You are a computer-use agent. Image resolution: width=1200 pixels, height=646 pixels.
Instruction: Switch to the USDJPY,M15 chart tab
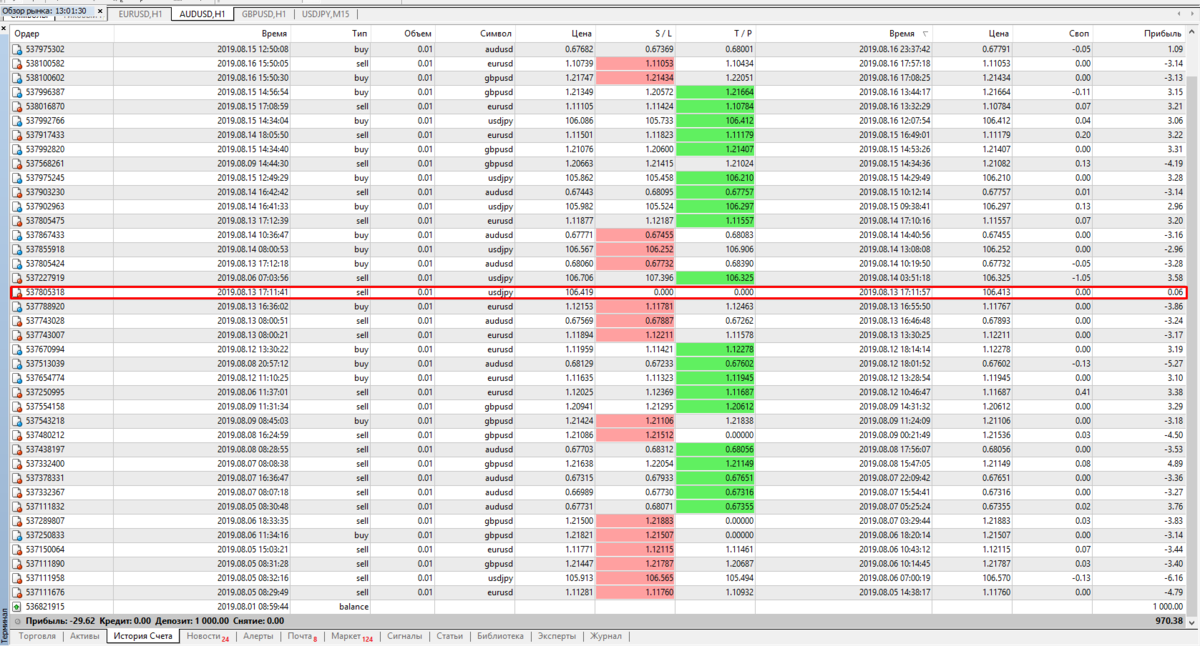coord(328,14)
